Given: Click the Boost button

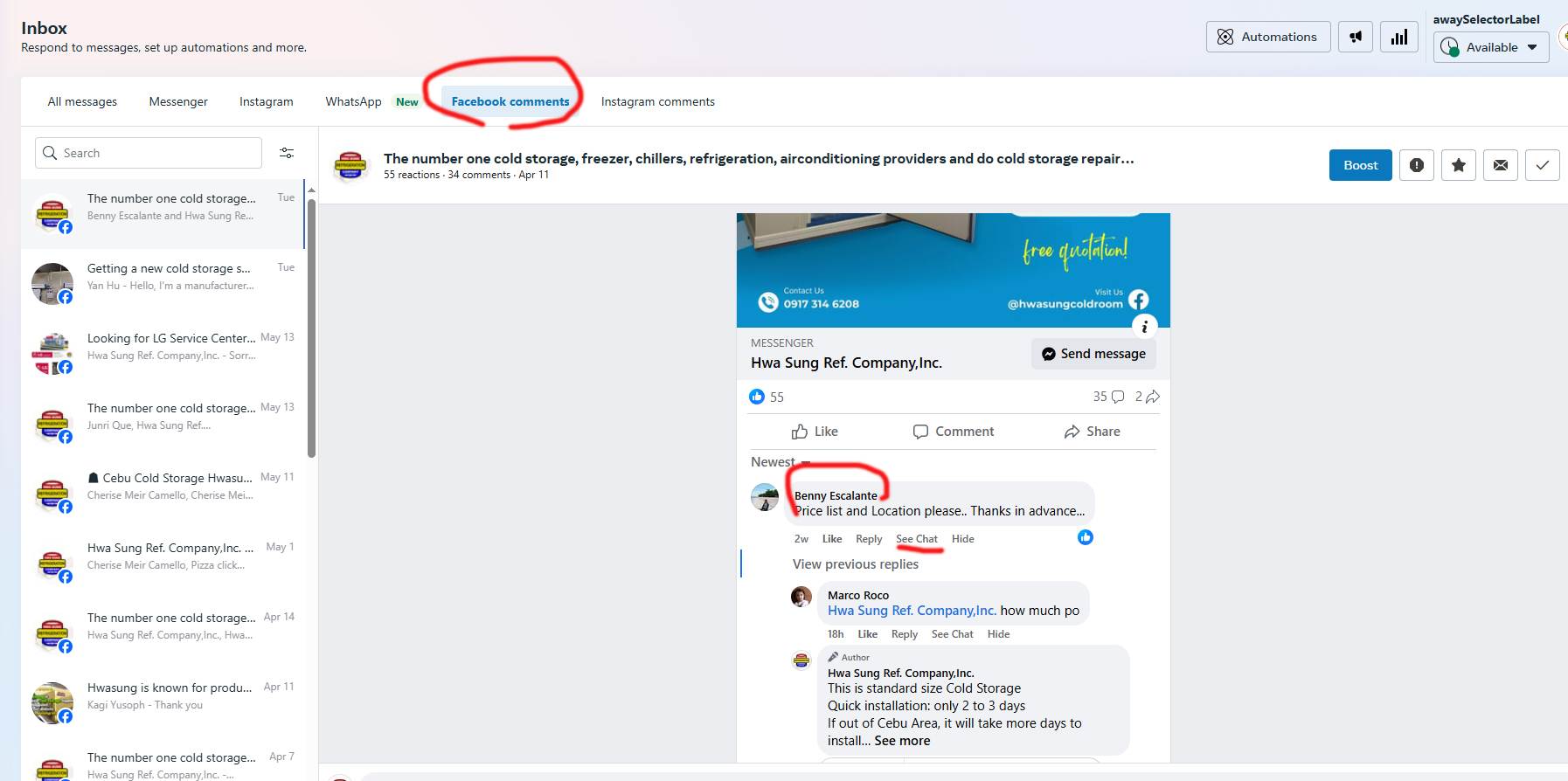Looking at the screenshot, I should pyautogui.click(x=1361, y=165).
